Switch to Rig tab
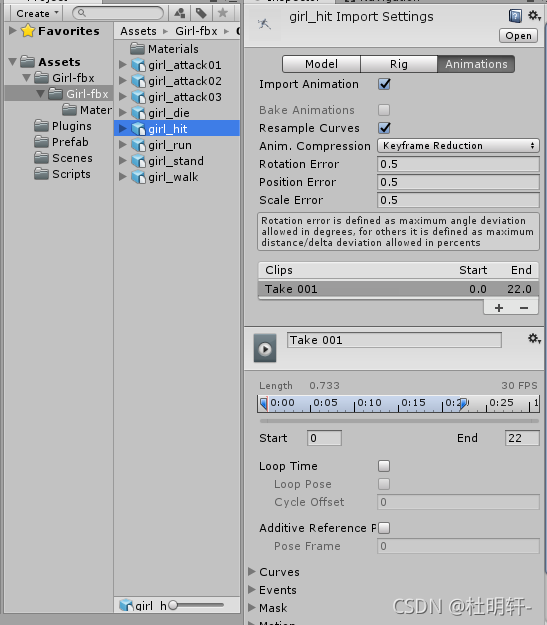The image size is (547, 625). pos(399,64)
